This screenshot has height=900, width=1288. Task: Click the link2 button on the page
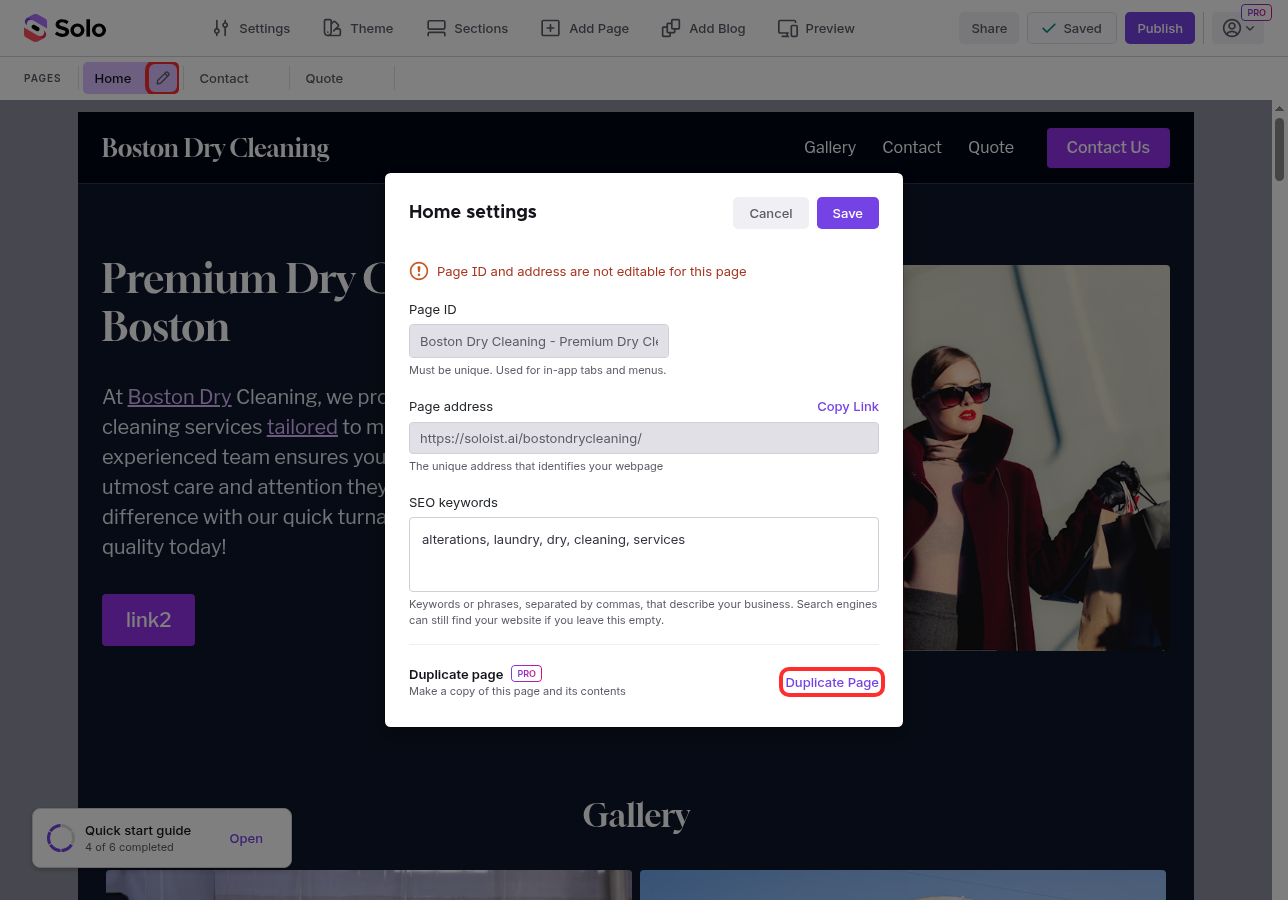pos(148,620)
